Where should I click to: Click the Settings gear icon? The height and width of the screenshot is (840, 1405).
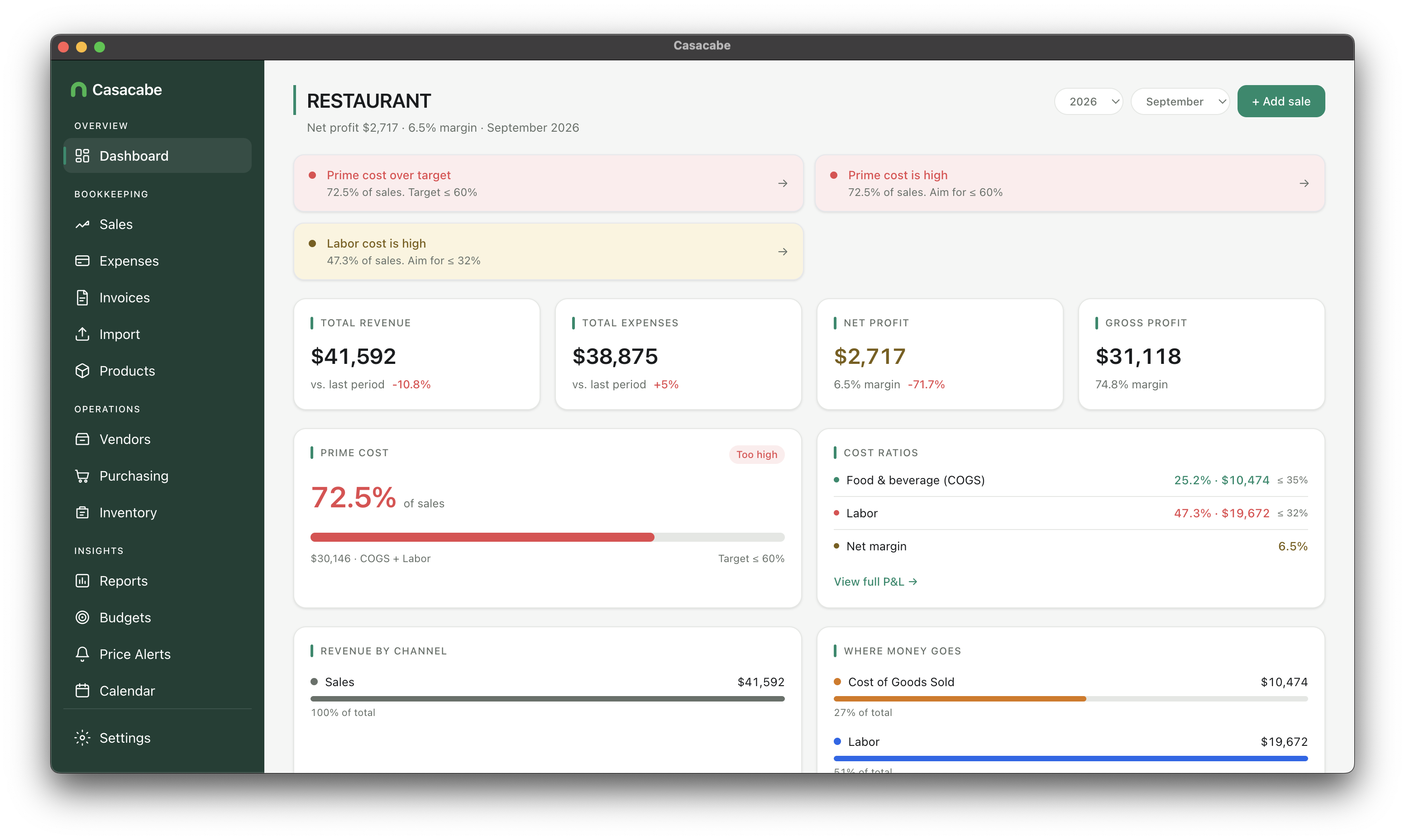pyautogui.click(x=82, y=738)
